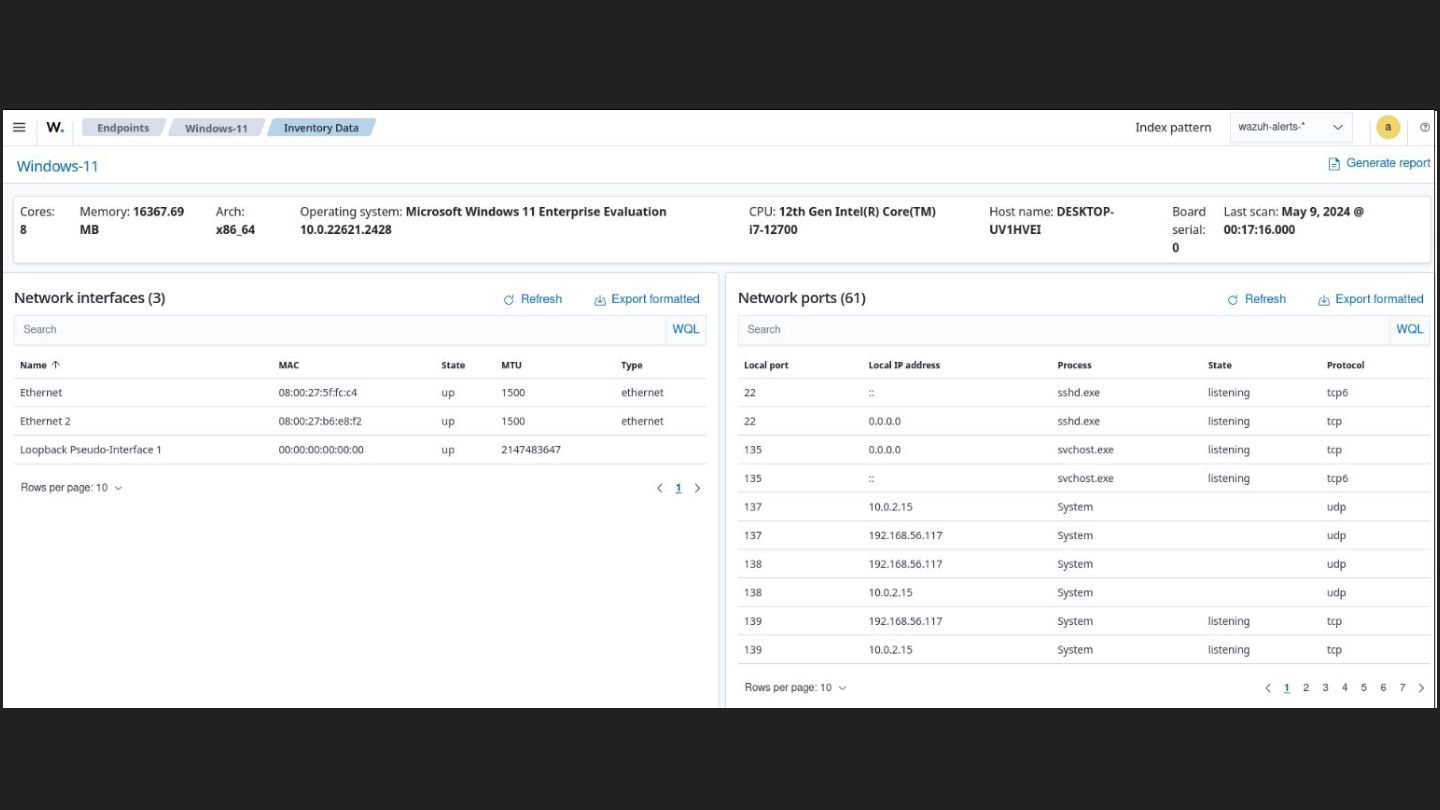Screen dimensions: 1440x810
Task: Open the Index pattern wazuh-alerts dropdown
Action: pyautogui.click(x=1291, y=127)
